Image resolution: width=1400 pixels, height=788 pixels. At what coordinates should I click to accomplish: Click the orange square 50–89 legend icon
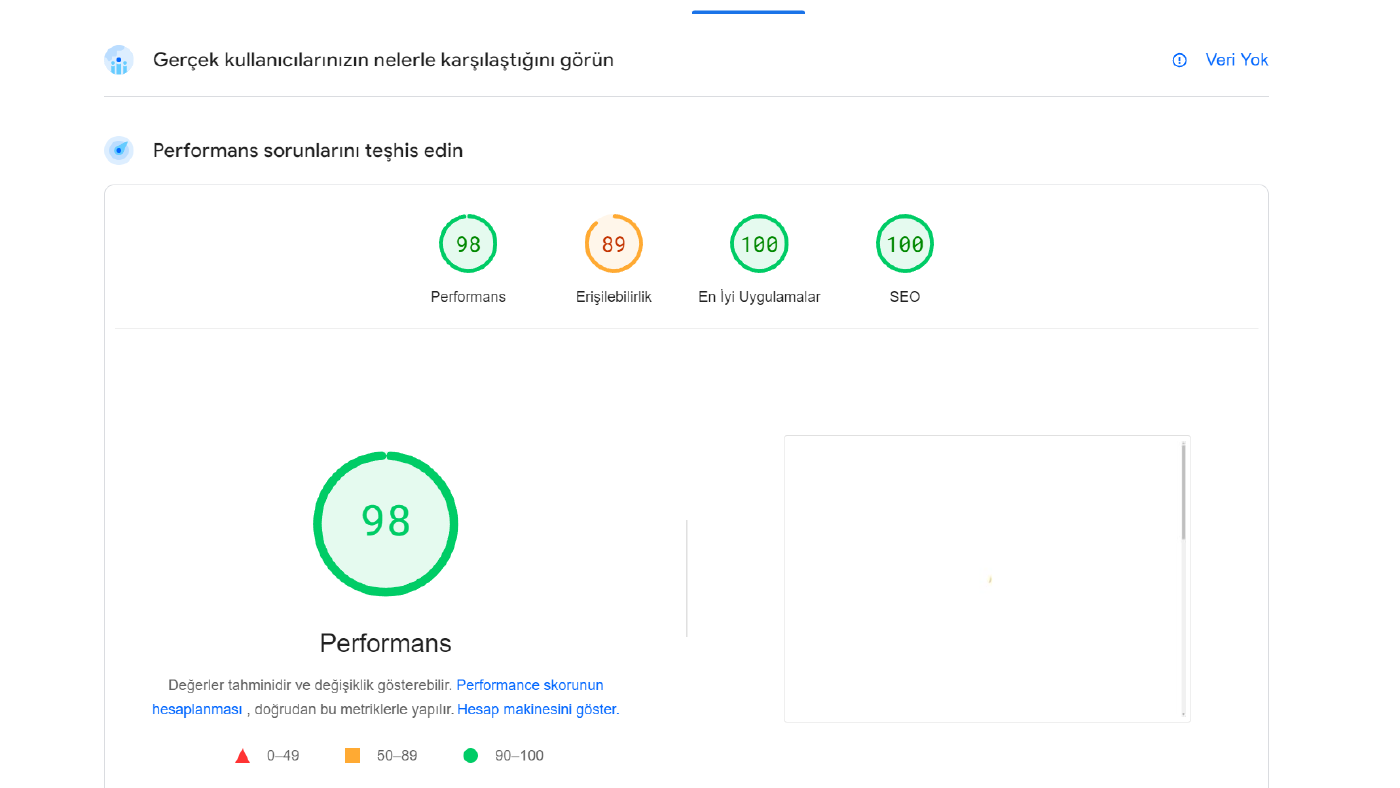[x=352, y=756]
